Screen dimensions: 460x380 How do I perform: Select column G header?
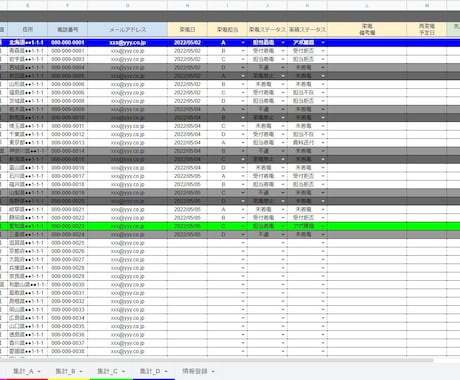click(x=127, y=5)
